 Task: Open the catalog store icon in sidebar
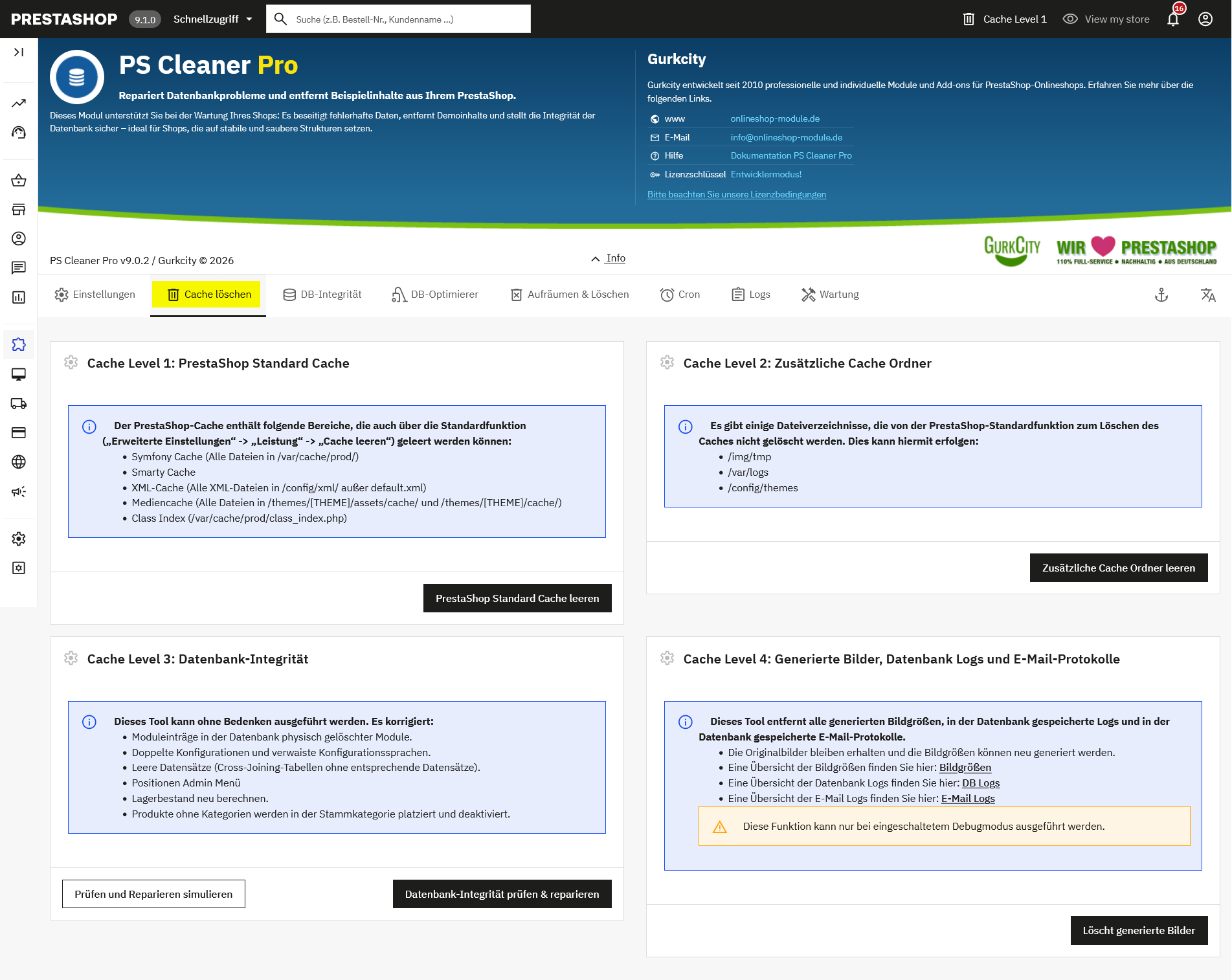tap(19, 209)
